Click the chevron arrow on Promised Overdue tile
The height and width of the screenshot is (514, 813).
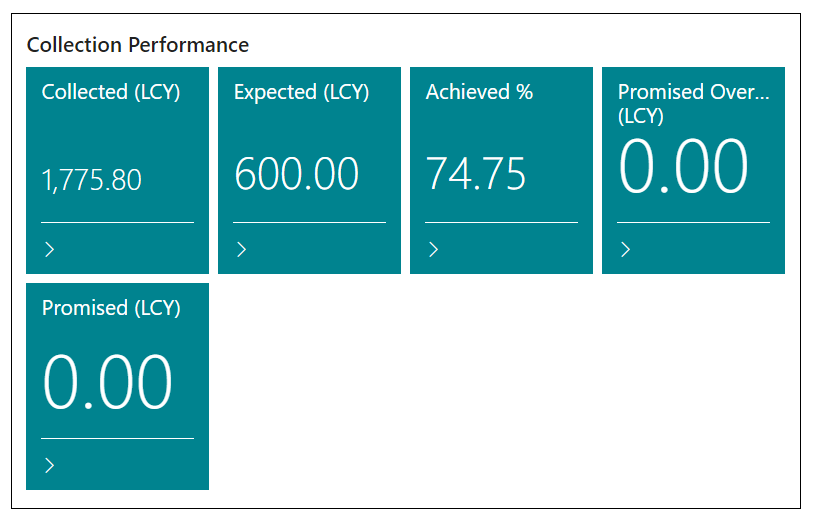[x=626, y=250]
